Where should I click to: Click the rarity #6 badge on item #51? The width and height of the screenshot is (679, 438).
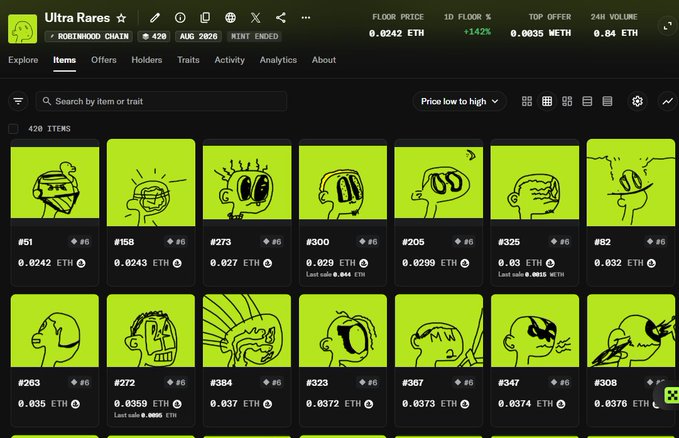point(80,242)
